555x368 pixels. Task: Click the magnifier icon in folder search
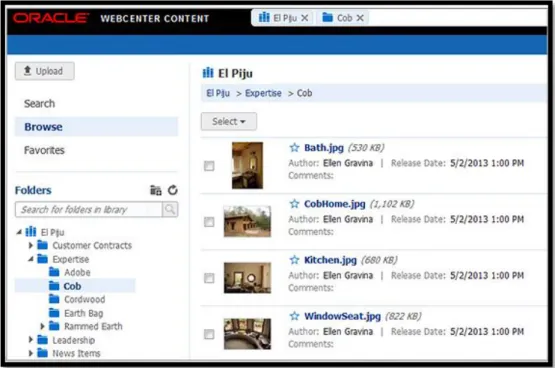tap(170, 209)
